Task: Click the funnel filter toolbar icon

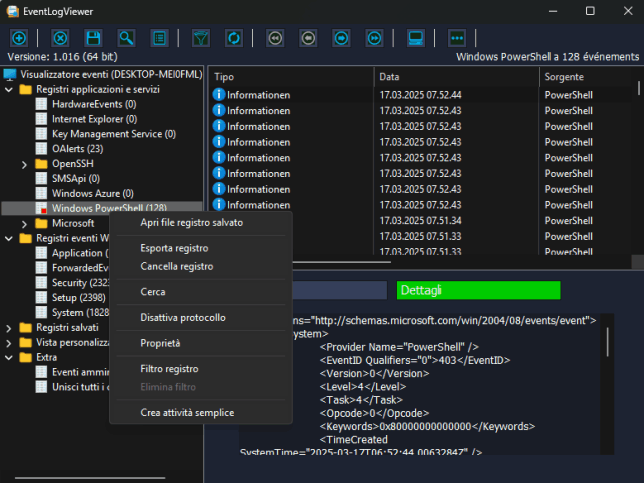Action: coord(200,38)
